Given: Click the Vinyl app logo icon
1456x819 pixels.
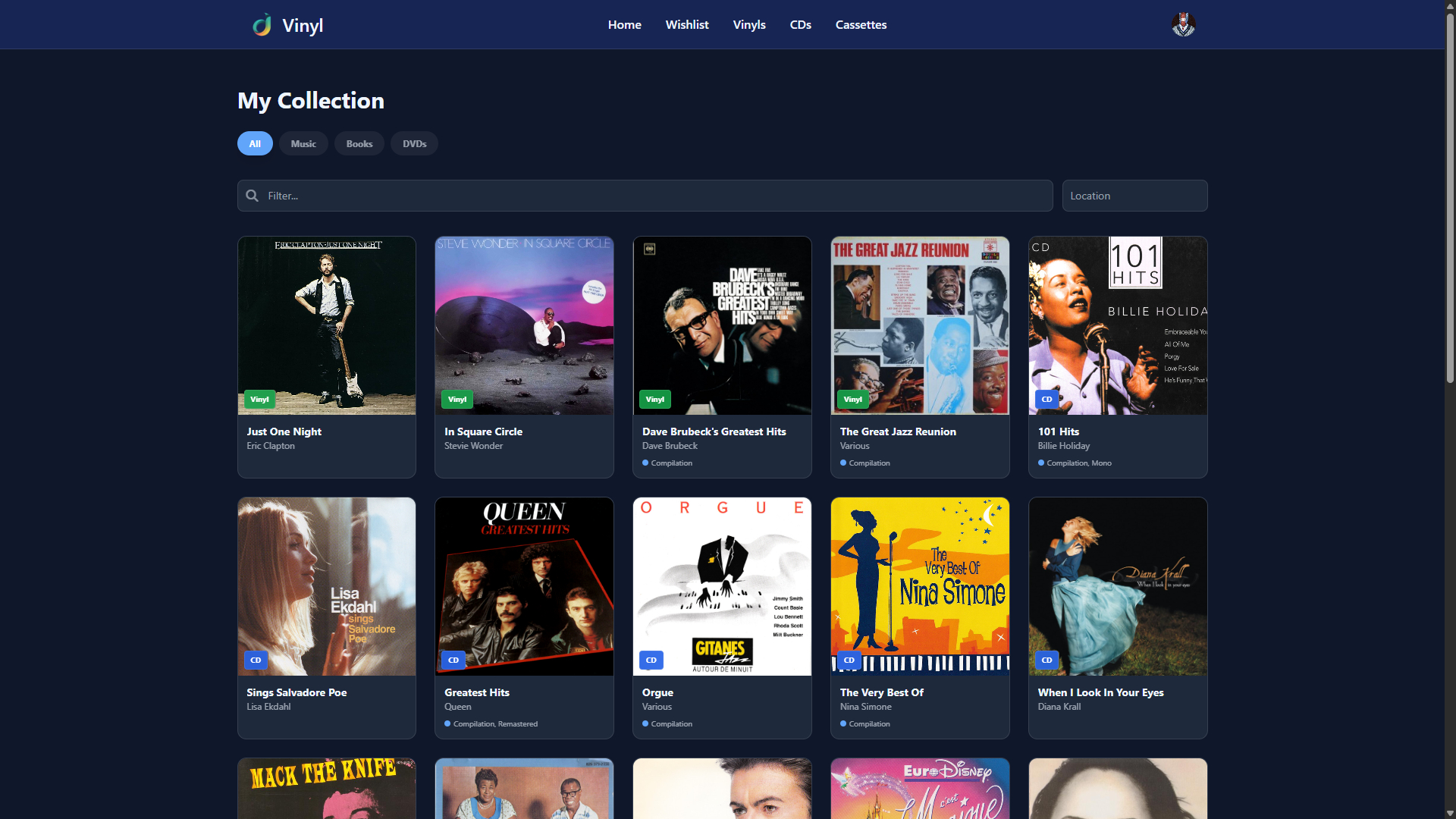Looking at the screenshot, I should pos(262,25).
